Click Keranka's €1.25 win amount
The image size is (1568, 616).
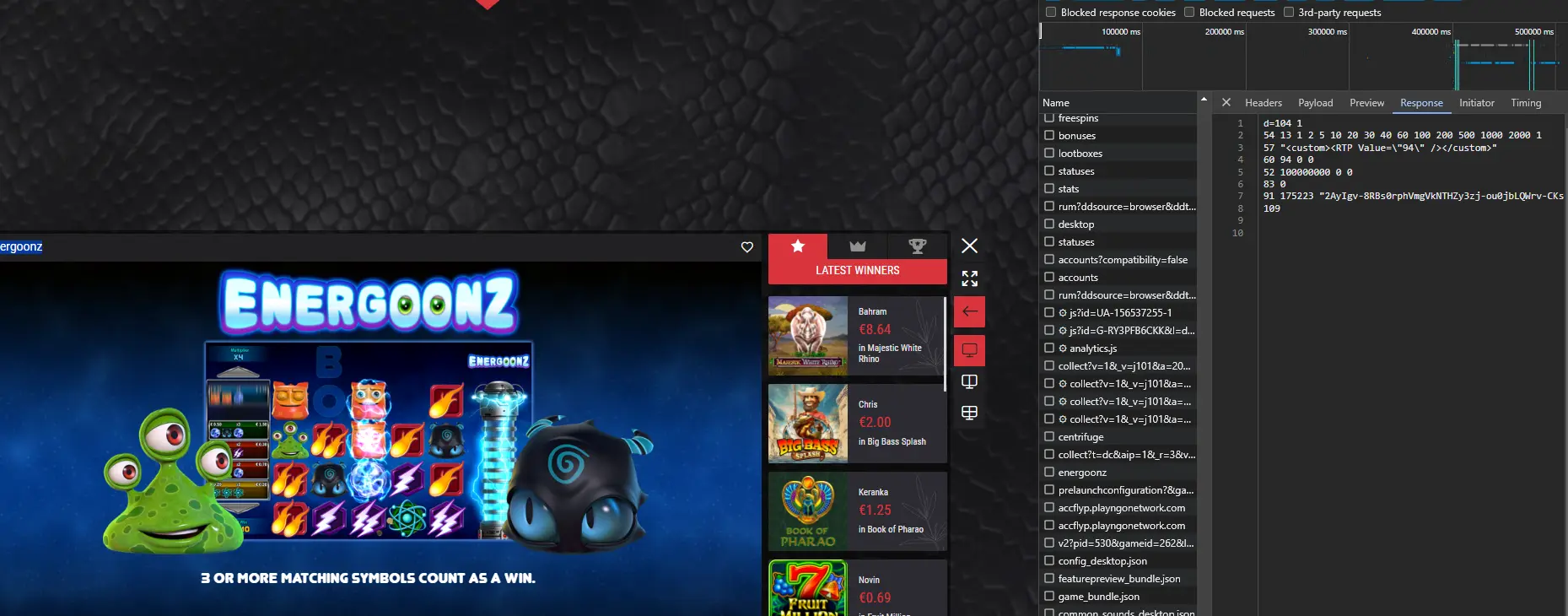click(875, 511)
